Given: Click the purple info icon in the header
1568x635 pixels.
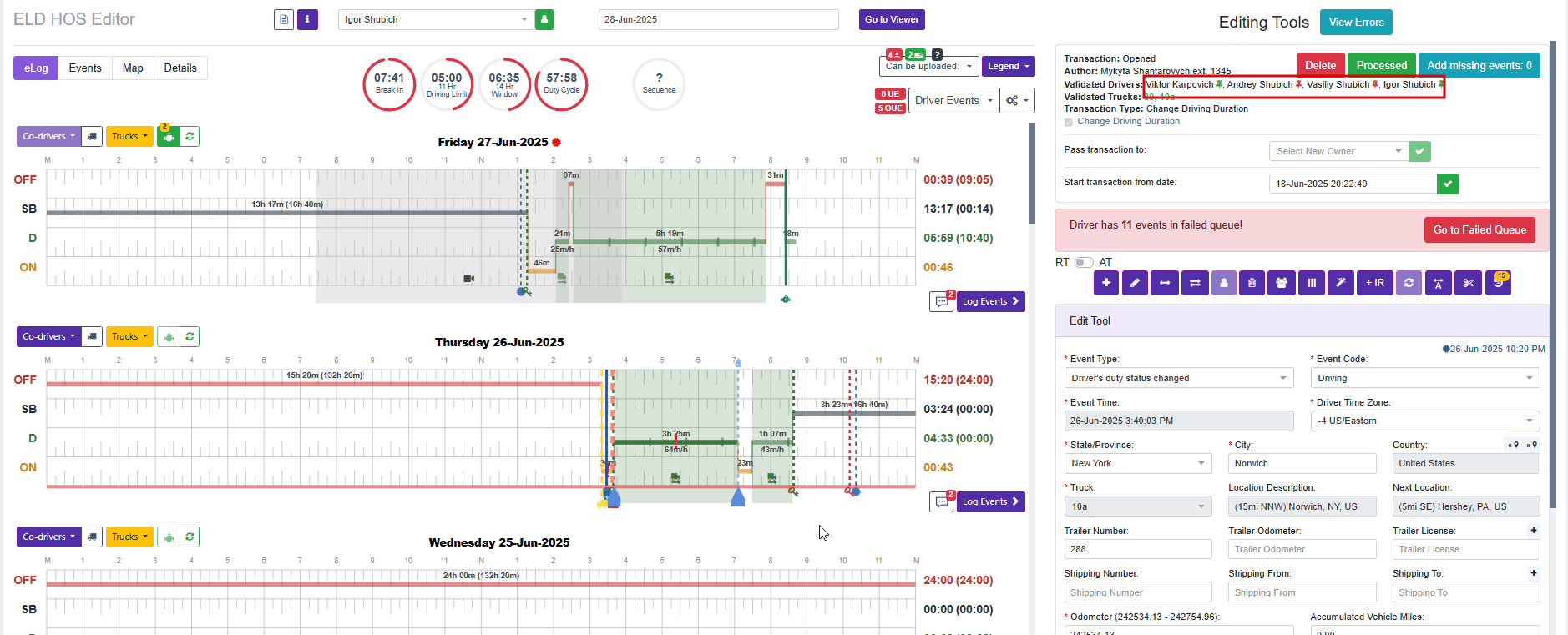Looking at the screenshot, I should [307, 19].
